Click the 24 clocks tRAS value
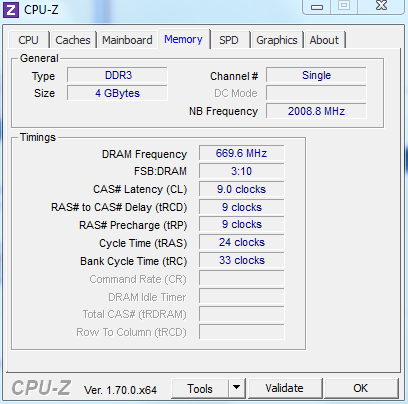Image resolution: width=408 pixels, height=404 pixels. [242, 242]
